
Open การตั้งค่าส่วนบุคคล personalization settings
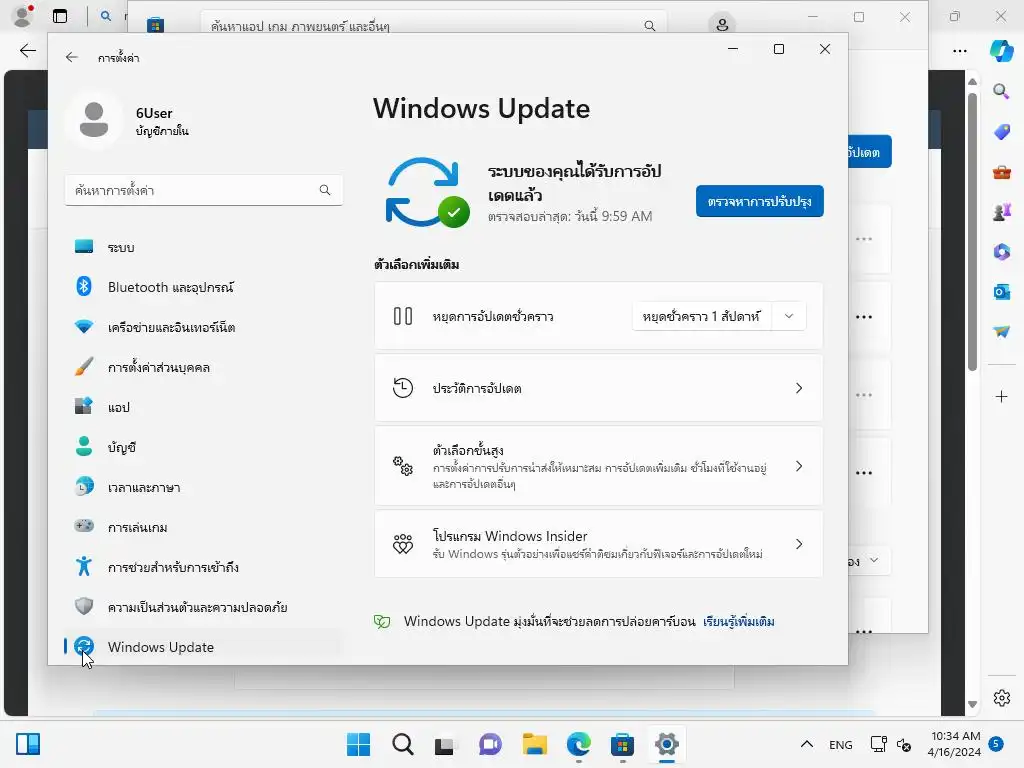click(202, 367)
